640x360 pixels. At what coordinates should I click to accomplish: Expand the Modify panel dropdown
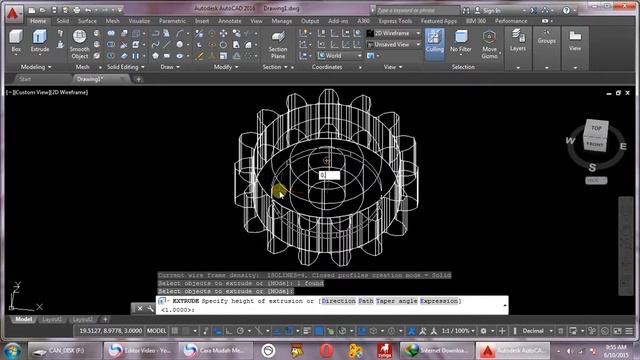click(x=226, y=67)
